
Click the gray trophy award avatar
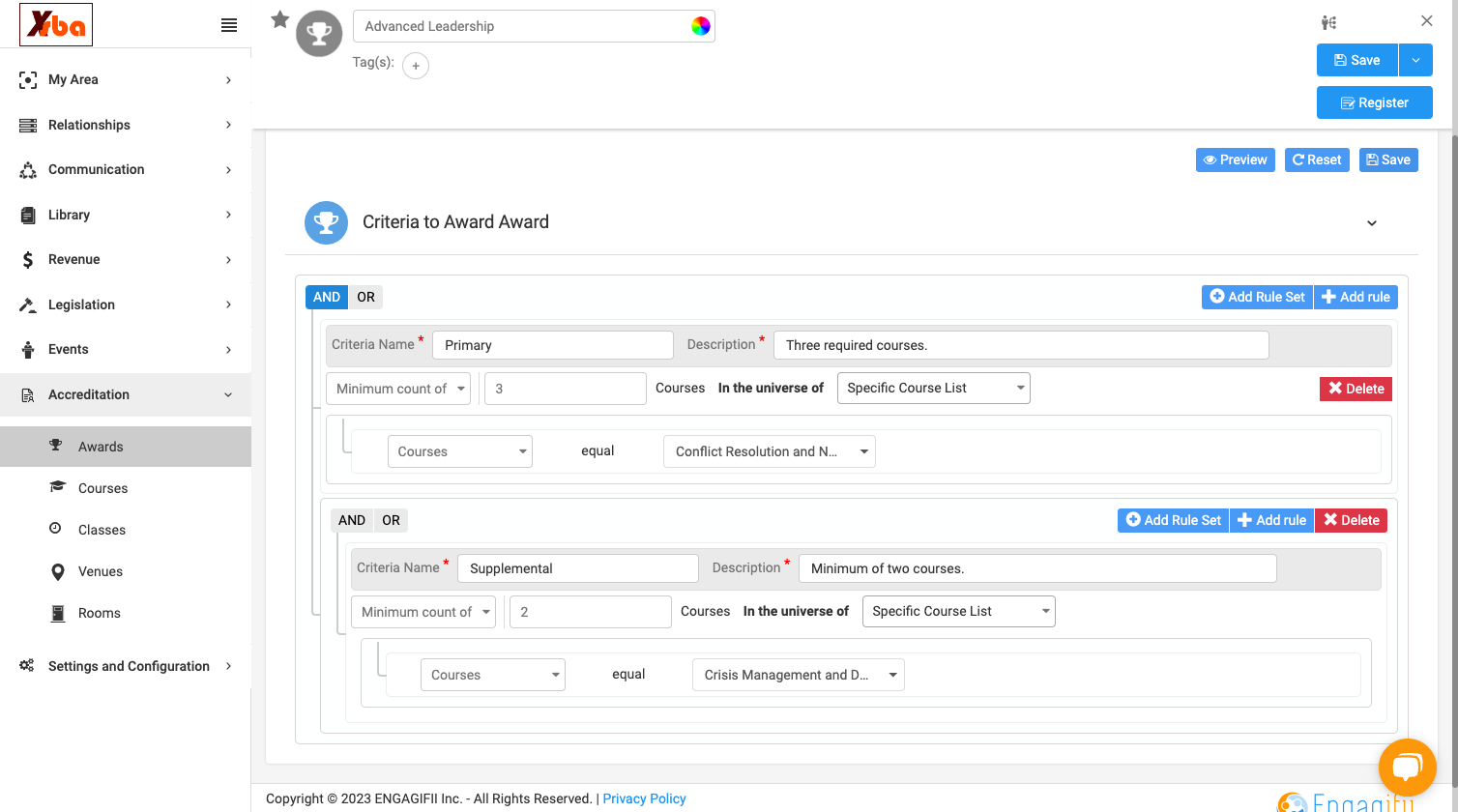pyautogui.click(x=319, y=34)
